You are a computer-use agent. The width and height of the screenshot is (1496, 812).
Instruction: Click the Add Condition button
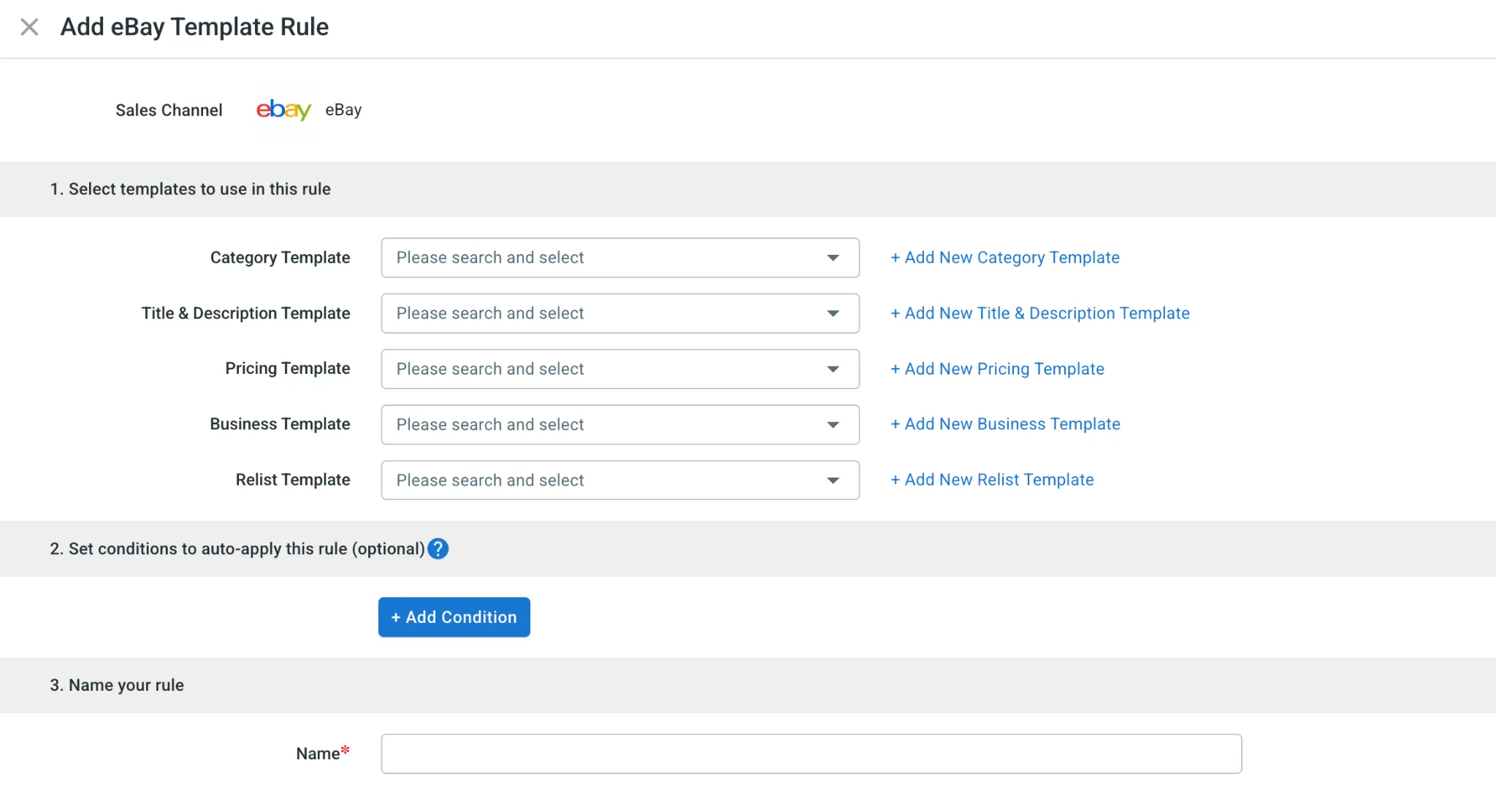(x=454, y=617)
